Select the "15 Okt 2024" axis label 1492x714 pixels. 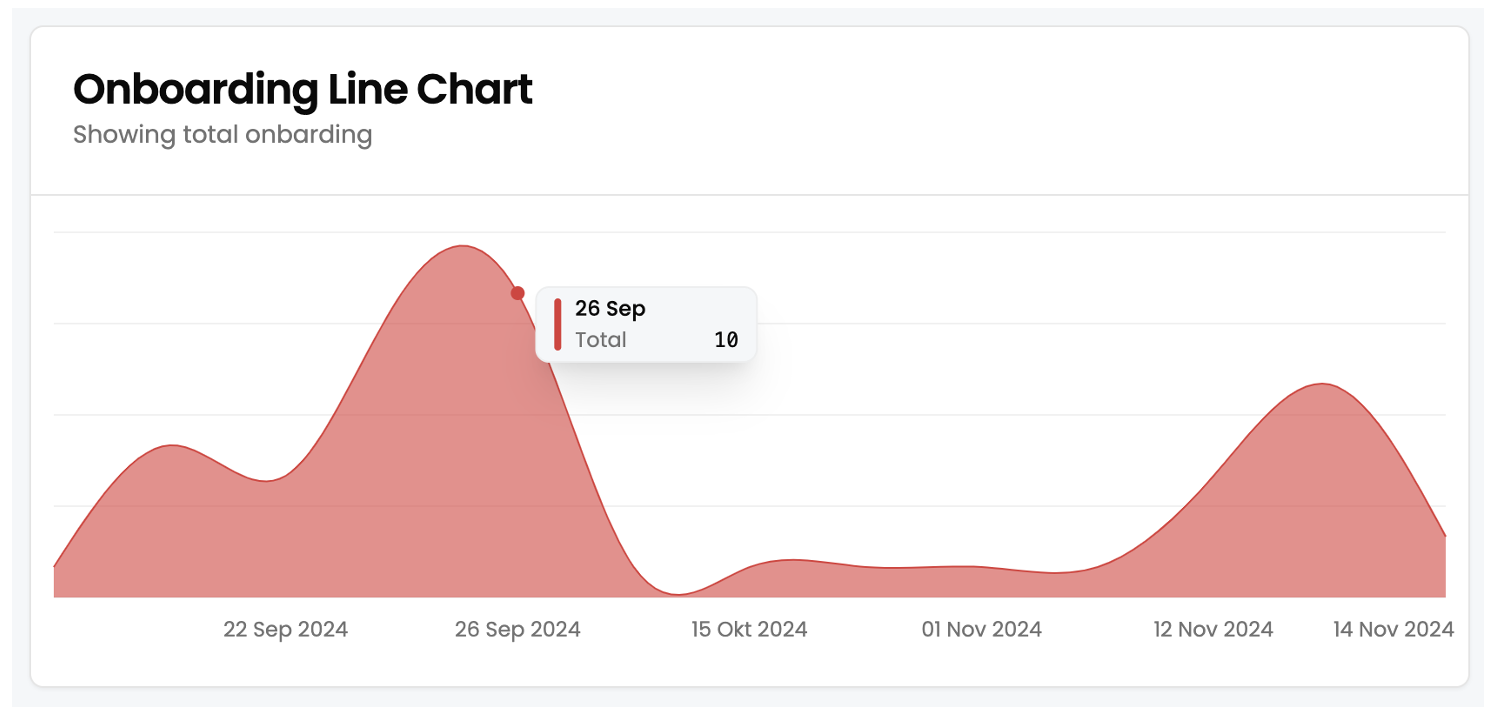coord(749,629)
